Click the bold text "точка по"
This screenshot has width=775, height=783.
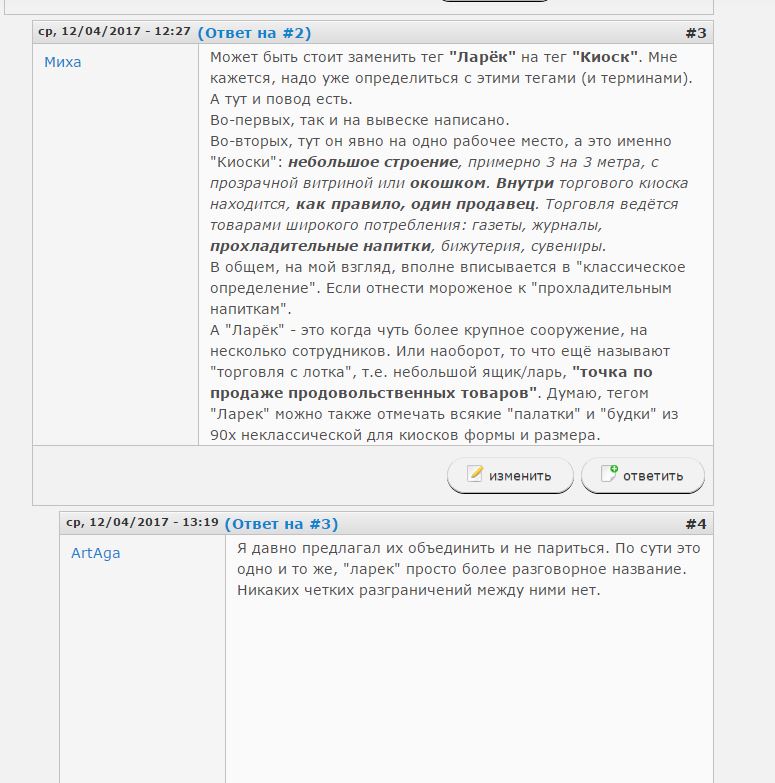(612, 372)
